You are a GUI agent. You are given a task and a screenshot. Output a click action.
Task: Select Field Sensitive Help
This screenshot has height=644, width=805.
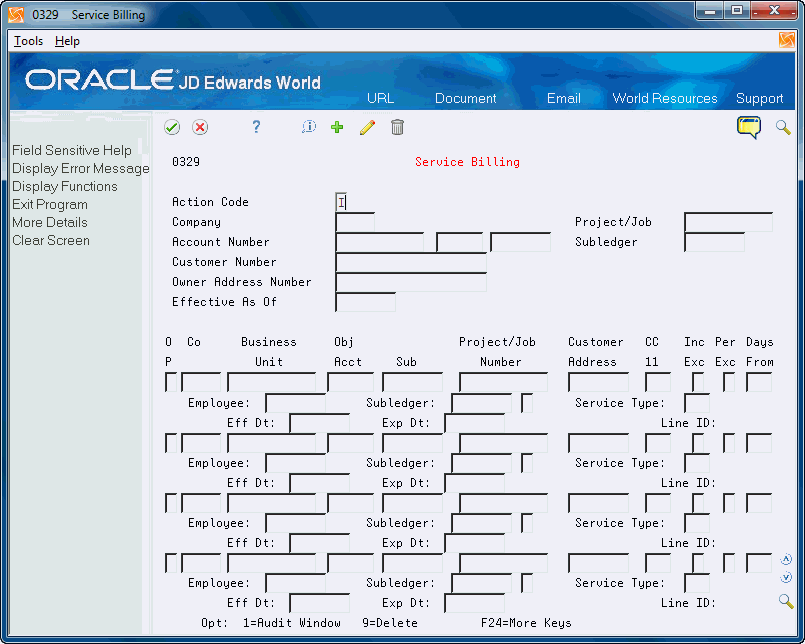(x=72, y=150)
